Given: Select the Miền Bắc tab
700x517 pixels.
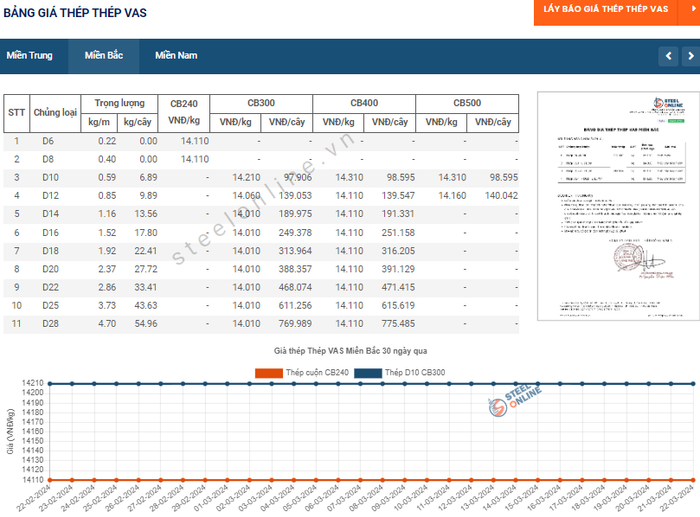Looking at the screenshot, I should pyautogui.click(x=104, y=56).
